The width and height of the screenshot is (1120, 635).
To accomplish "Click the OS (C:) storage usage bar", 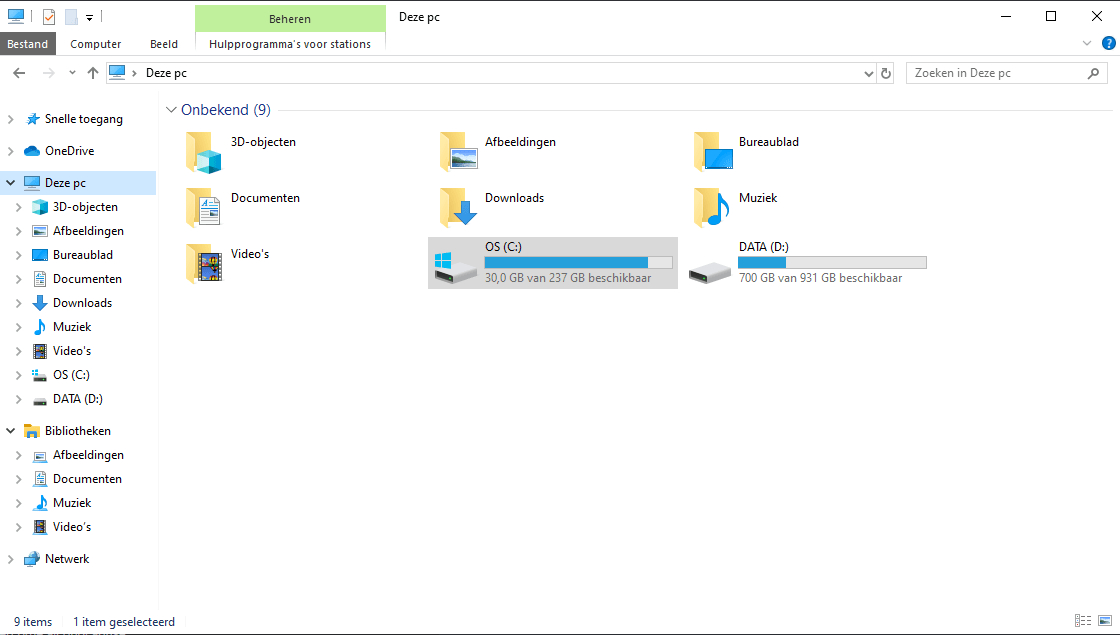I will click(x=579, y=263).
